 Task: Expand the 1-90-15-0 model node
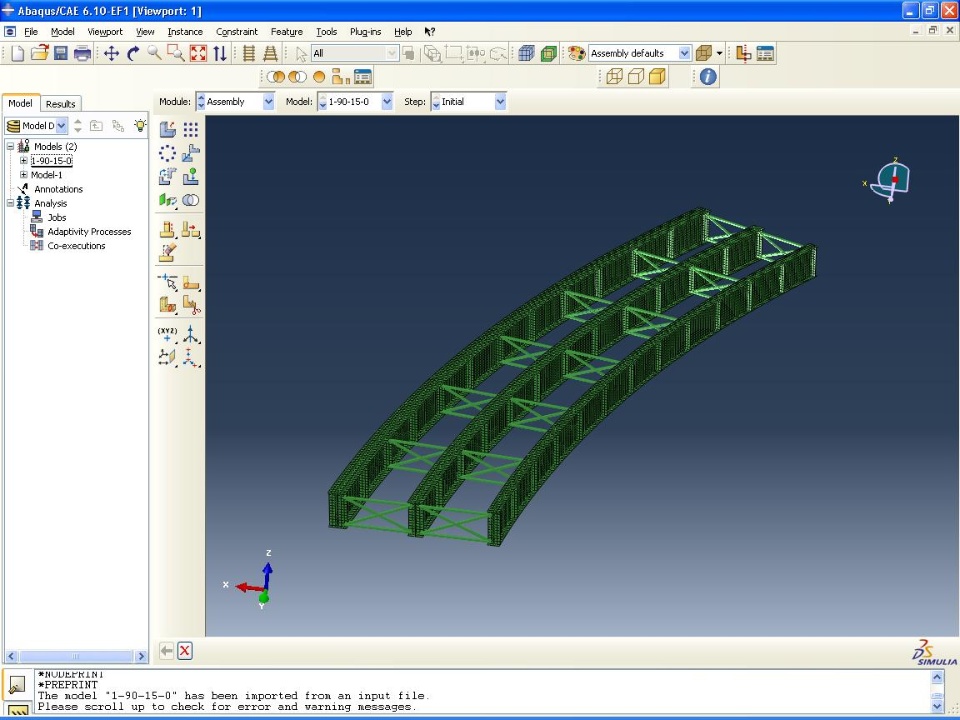[23, 160]
